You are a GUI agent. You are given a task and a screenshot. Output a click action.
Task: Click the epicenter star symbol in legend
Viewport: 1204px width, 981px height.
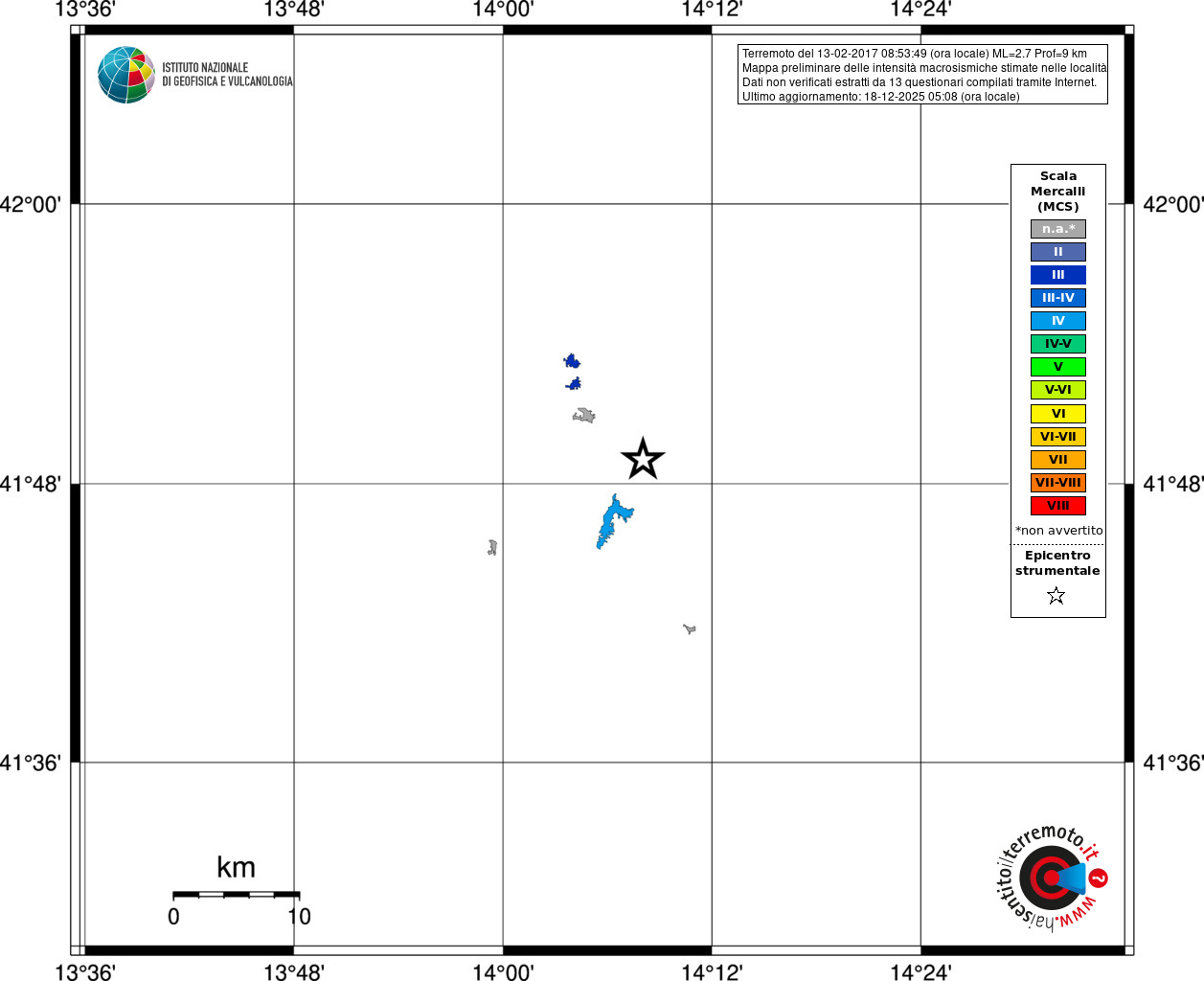(x=1056, y=596)
